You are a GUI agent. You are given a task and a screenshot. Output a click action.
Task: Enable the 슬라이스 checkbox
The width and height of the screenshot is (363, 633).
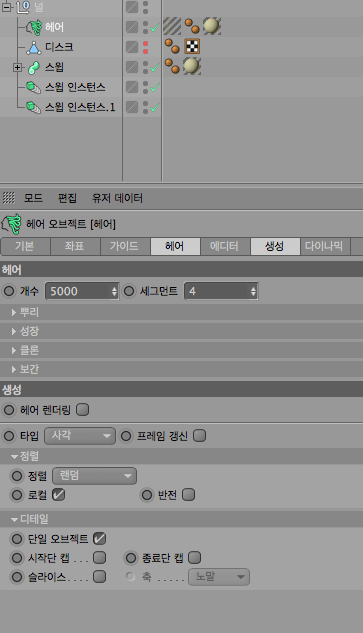(99, 576)
